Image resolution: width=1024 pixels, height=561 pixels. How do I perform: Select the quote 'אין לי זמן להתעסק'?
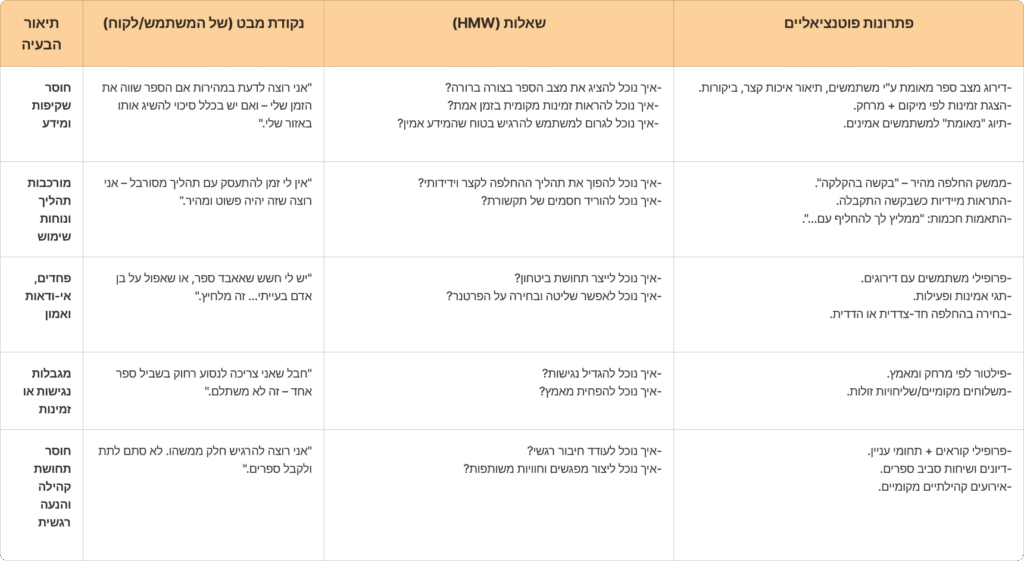pos(208,192)
